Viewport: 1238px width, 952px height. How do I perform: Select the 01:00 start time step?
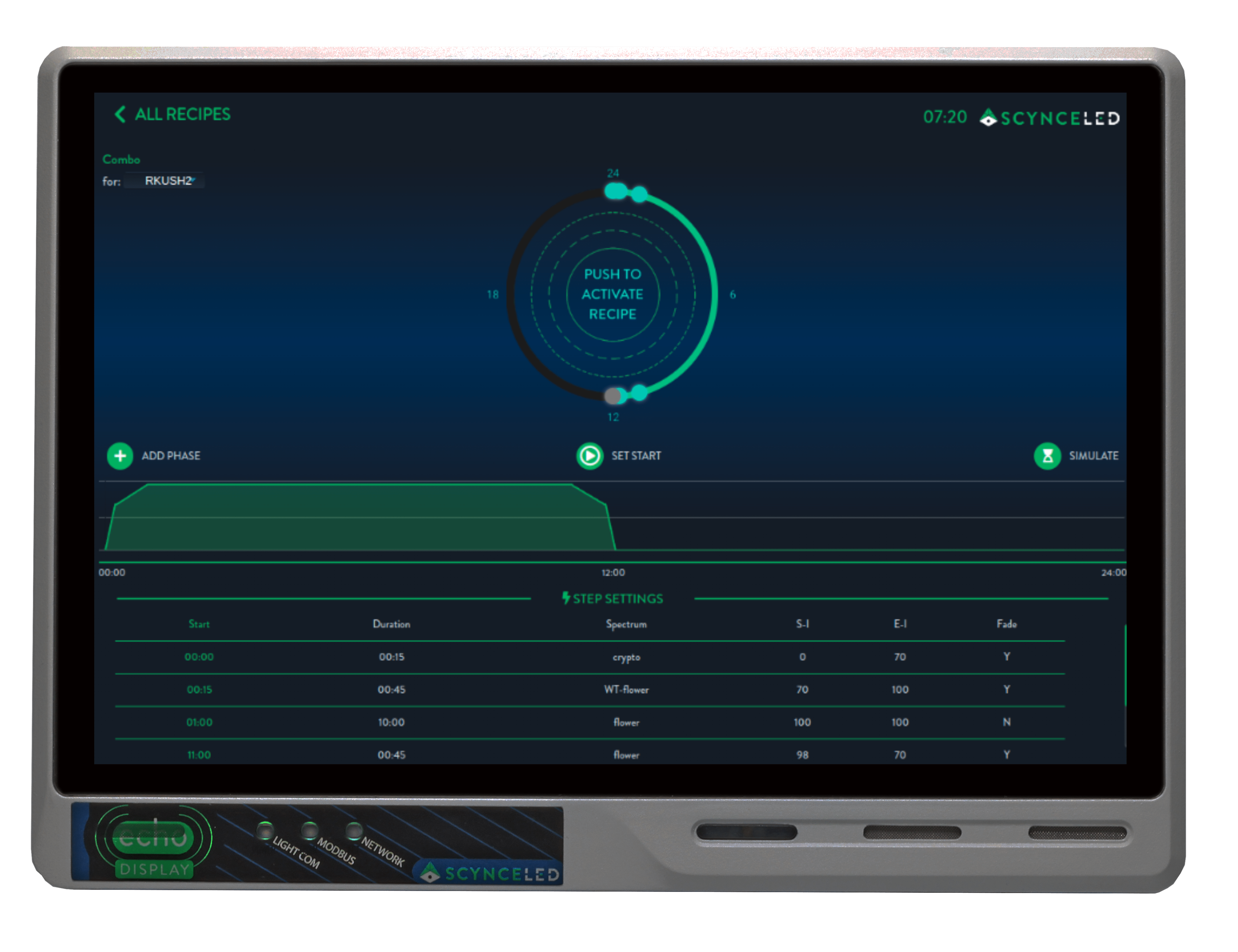(199, 722)
